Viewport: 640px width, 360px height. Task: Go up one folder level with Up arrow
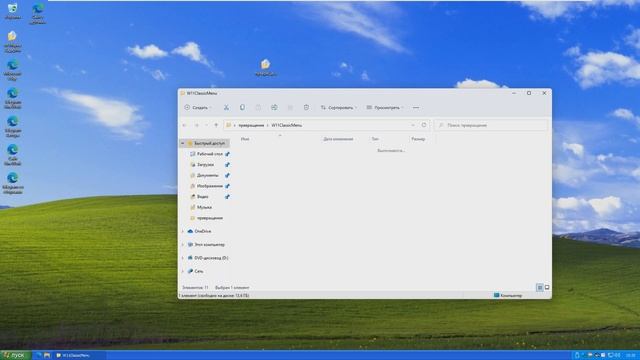(216, 125)
